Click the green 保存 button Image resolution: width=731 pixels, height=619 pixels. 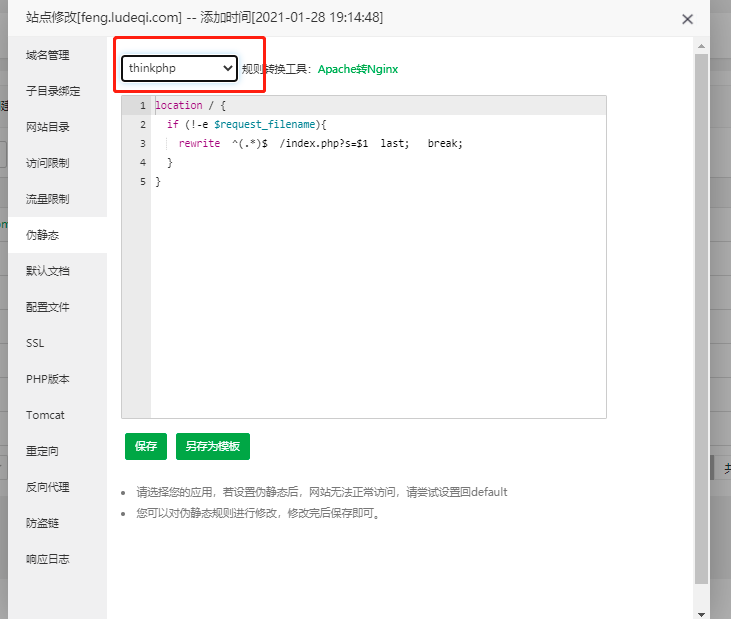pyautogui.click(x=146, y=446)
